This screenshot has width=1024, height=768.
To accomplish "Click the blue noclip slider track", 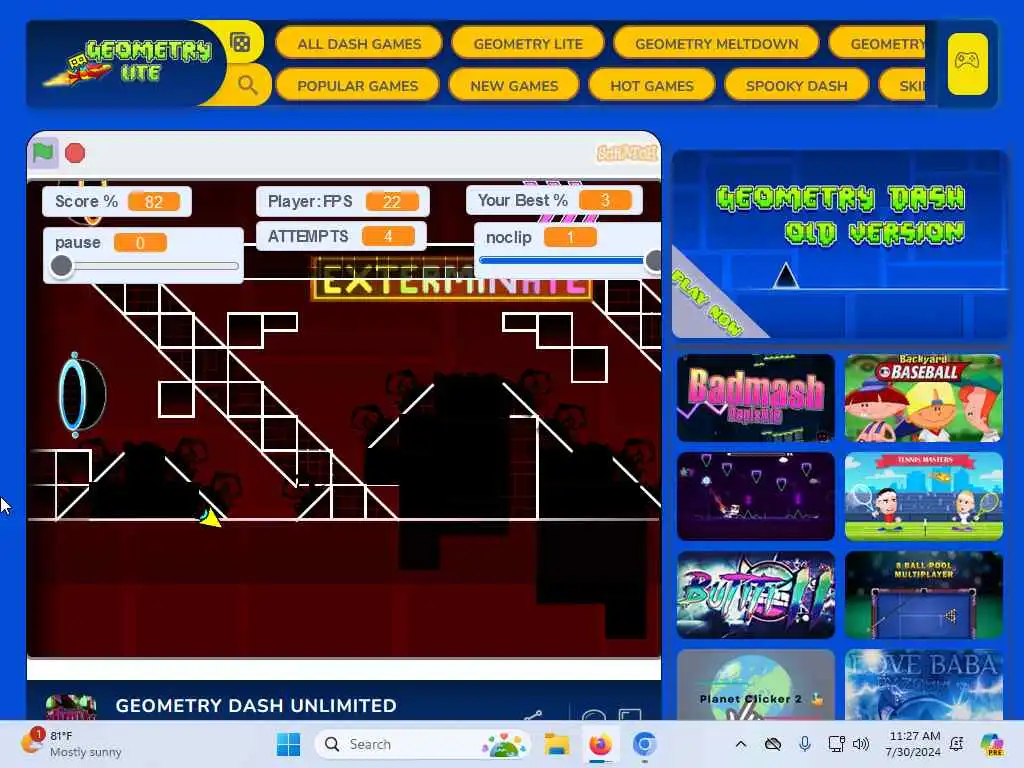I will [x=562, y=260].
